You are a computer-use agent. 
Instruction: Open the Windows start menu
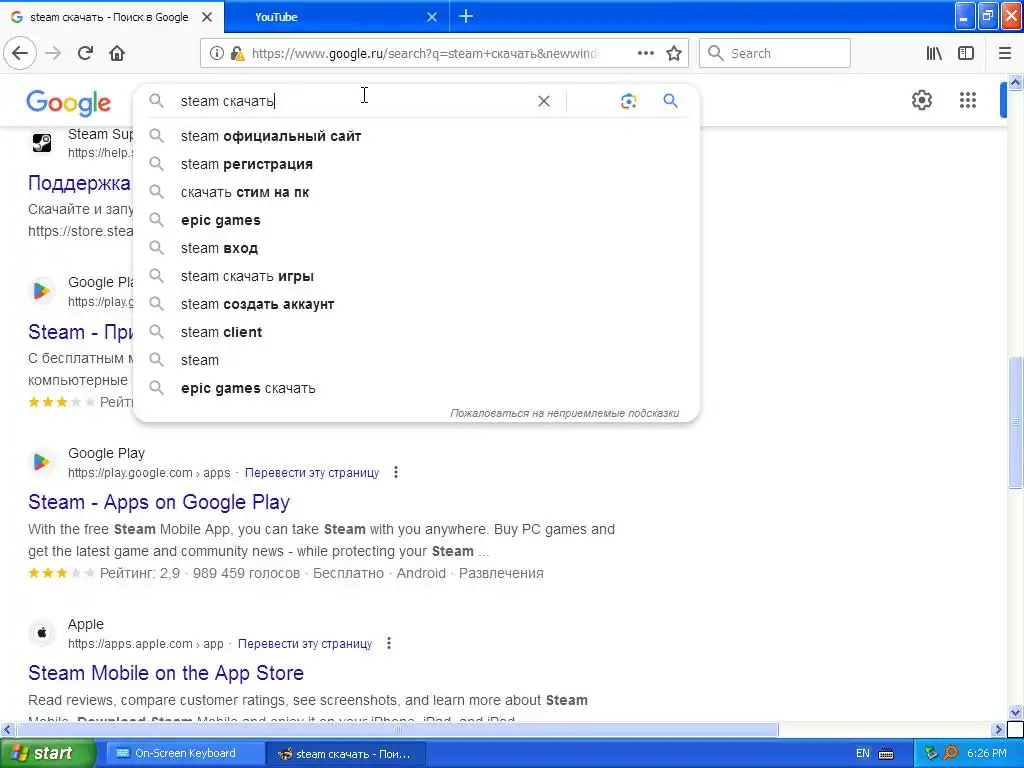pyautogui.click(x=47, y=754)
